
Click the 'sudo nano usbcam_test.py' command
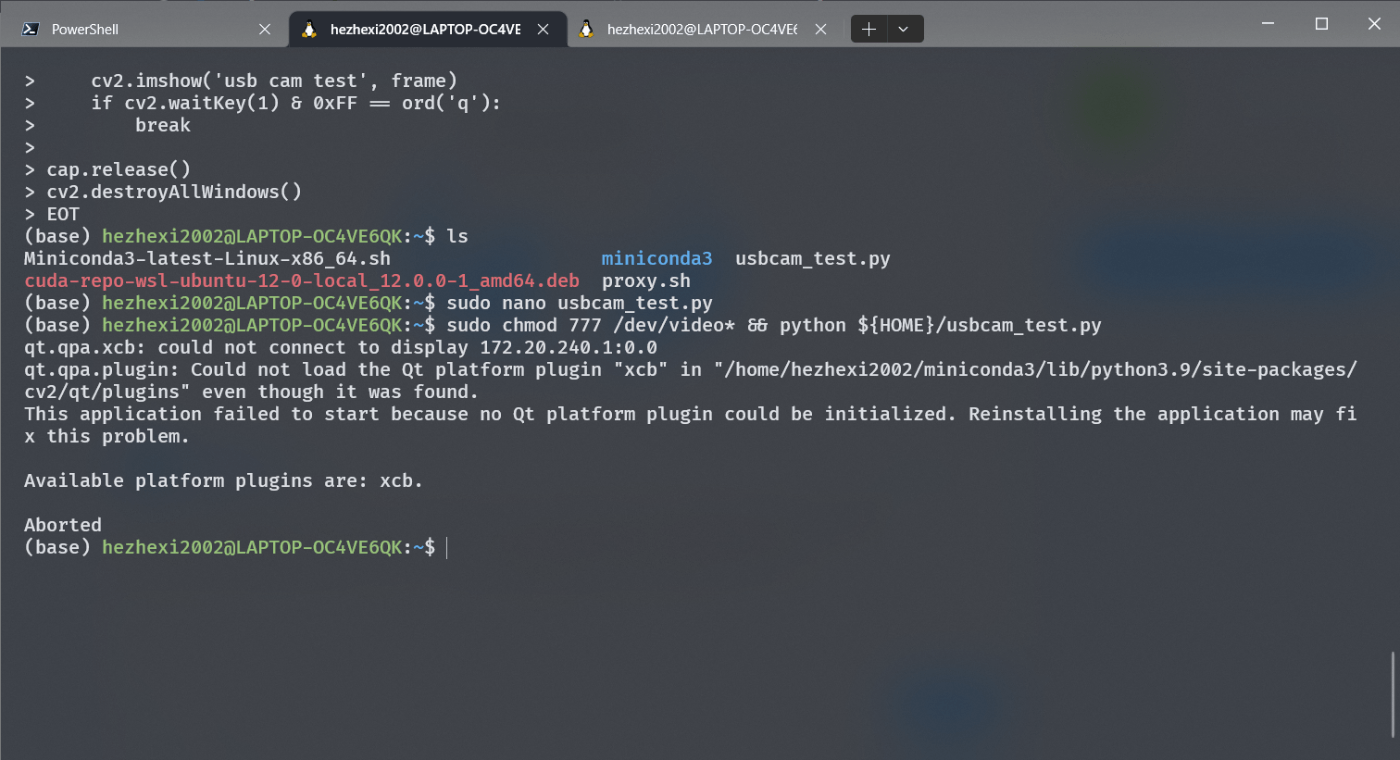(x=579, y=303)
